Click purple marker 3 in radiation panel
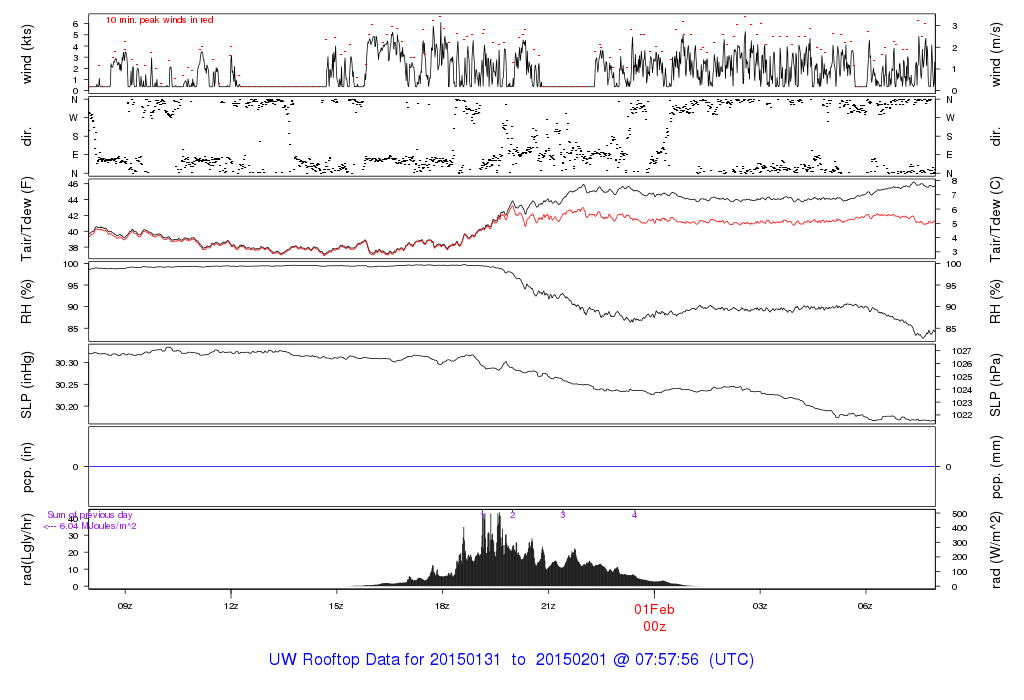Screen dimensions: 1024x700 [563, 515]
